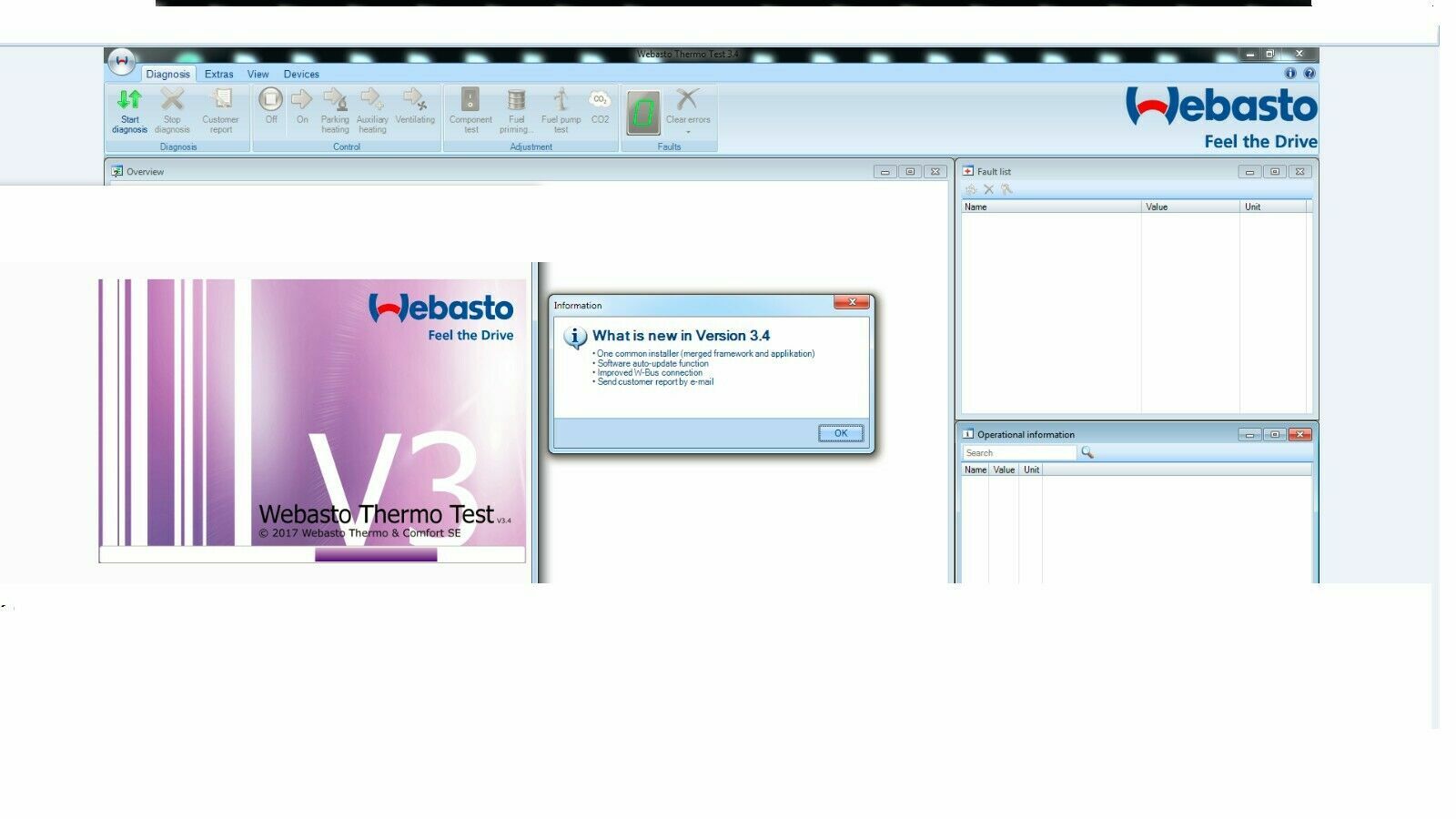The width and height of the screenshot is (1456, 819).
Task: Click the Clear errors icon
Action: pyautogui.click(x=688, y=98)
